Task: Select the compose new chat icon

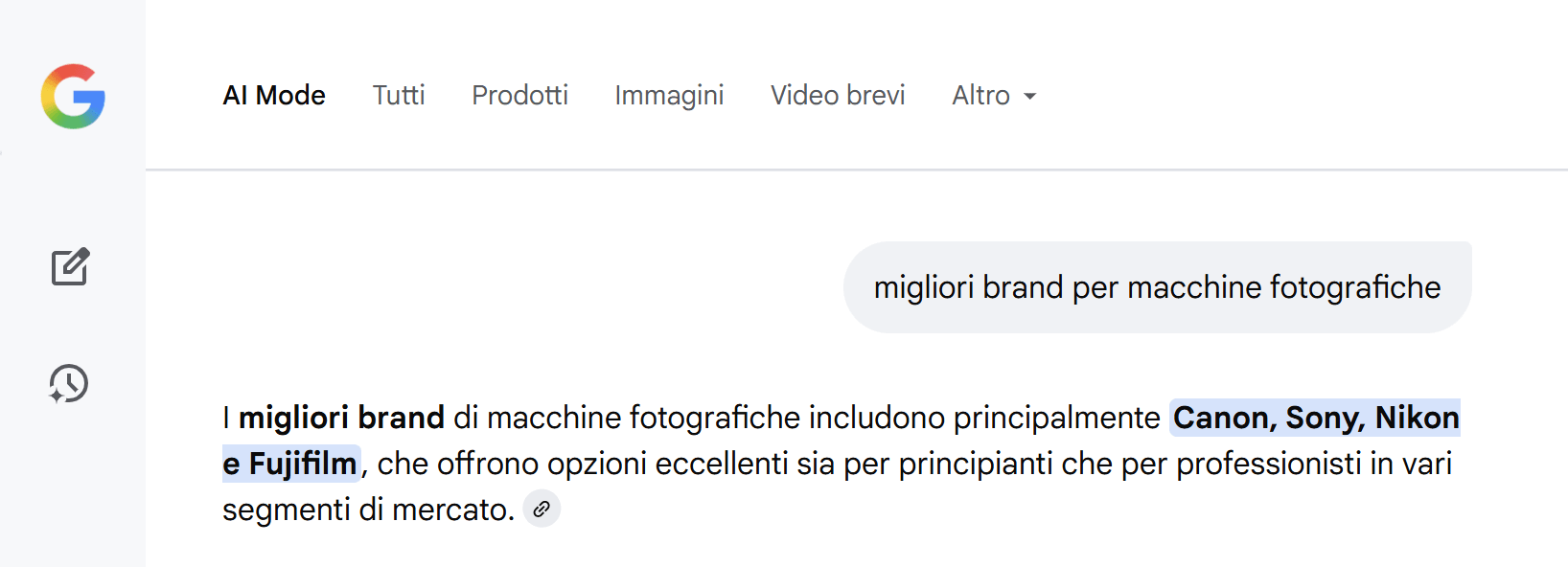Action: click(x=69, y=267)
